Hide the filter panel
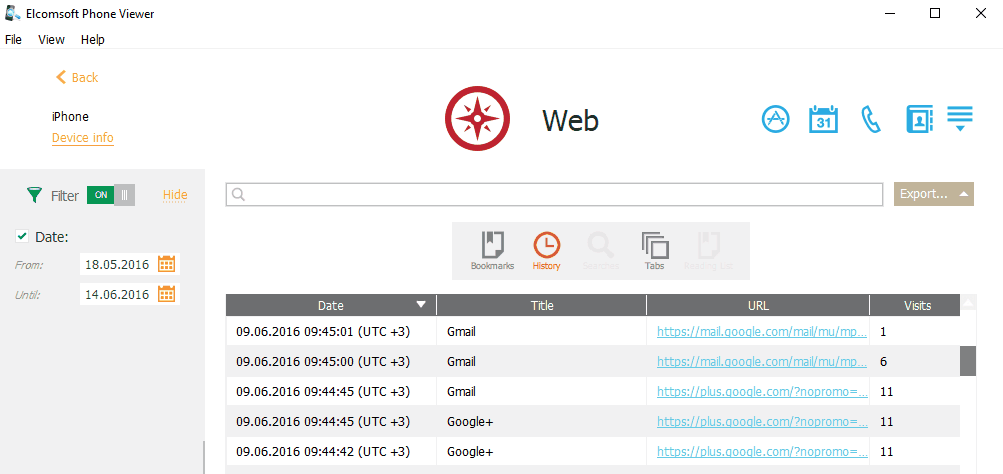 tap(175, 195)
